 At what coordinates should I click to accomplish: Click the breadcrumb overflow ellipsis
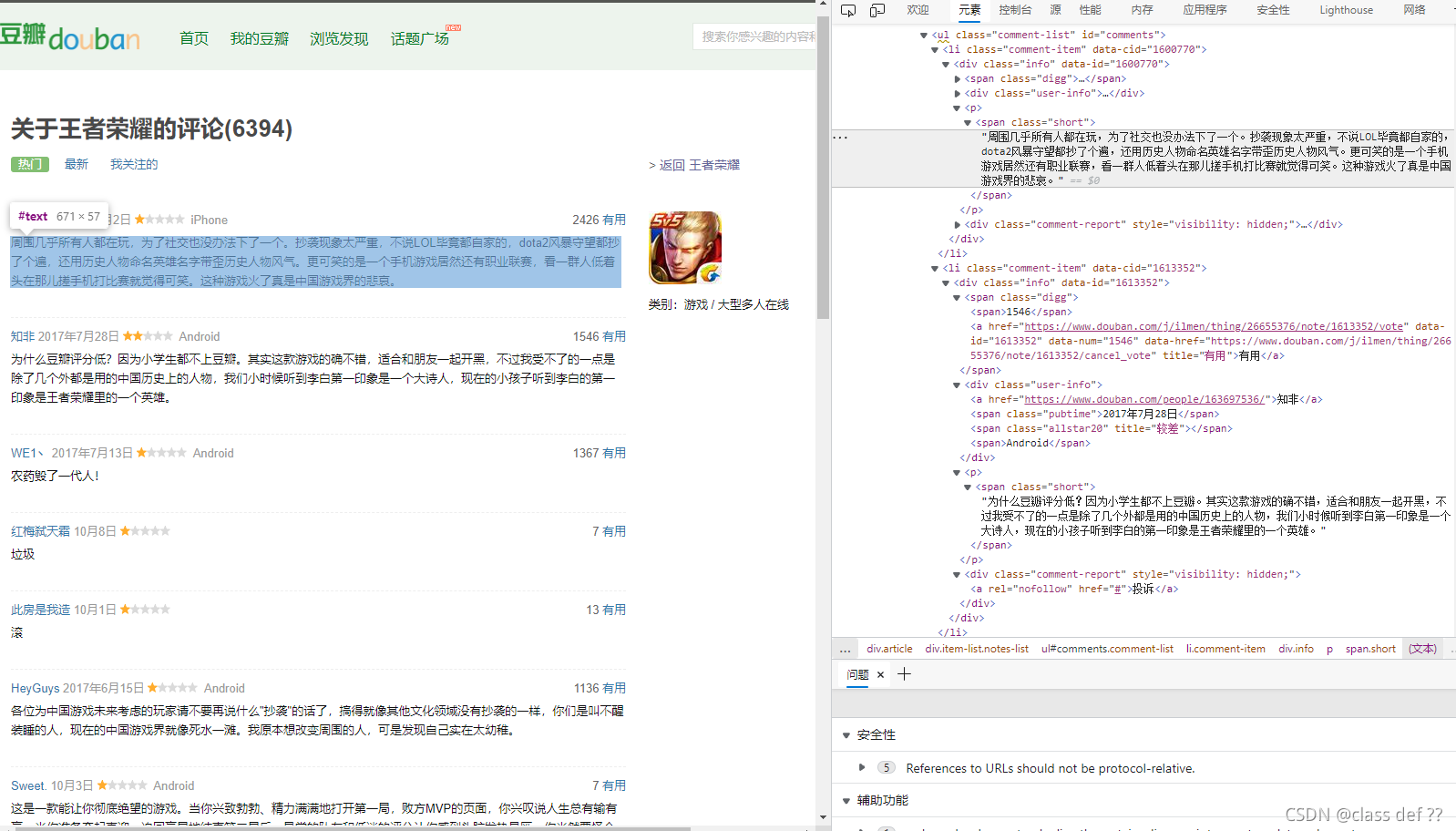pyautogui.click(x=846, y=650)
